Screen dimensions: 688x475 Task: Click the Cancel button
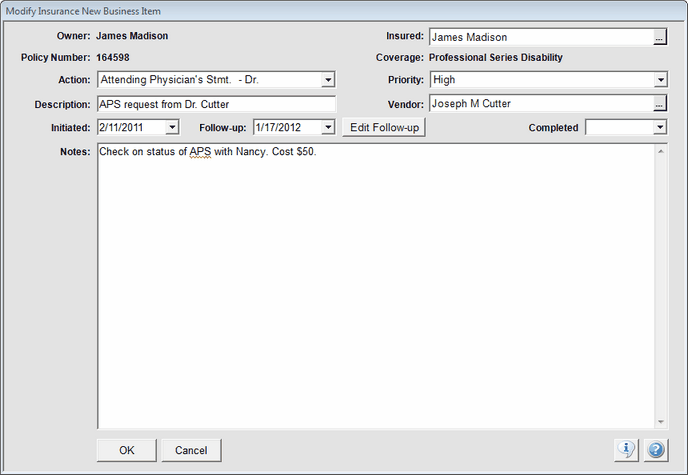pos(191,450)
